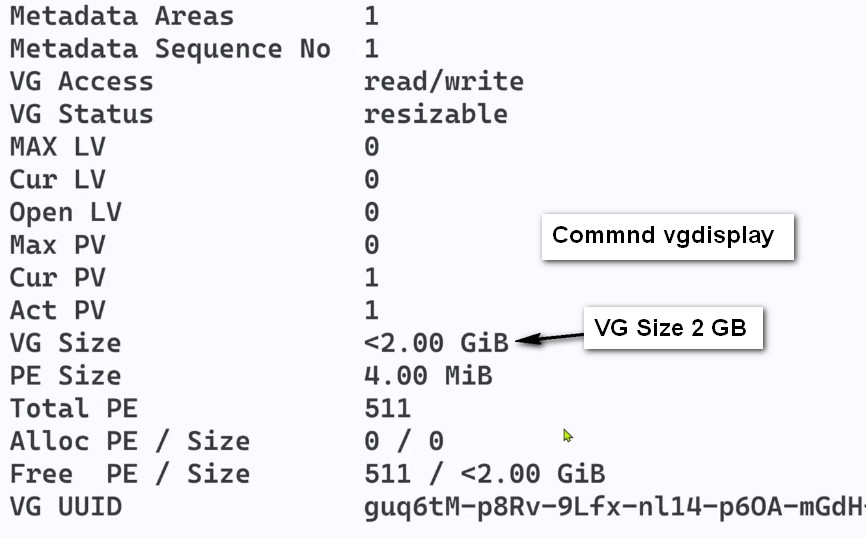The height and width of the screenshot is (538, 866).
Task: Click the '511 / <2.00 GiB' free size value
Action: 484,474
